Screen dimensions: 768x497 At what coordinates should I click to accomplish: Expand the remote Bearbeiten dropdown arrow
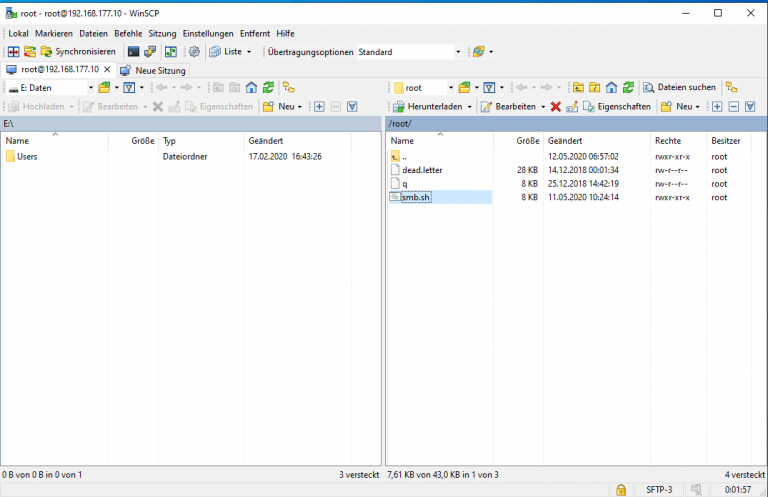(543, 106)
